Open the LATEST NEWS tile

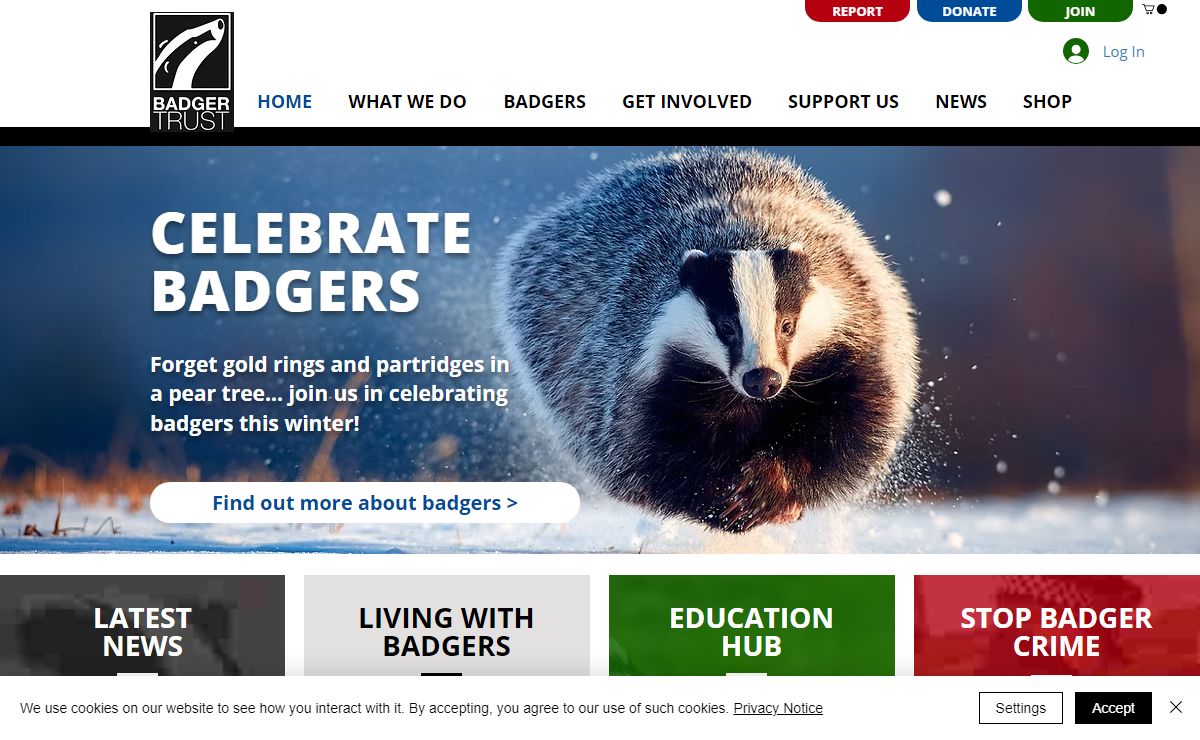[x=142, y=626]
